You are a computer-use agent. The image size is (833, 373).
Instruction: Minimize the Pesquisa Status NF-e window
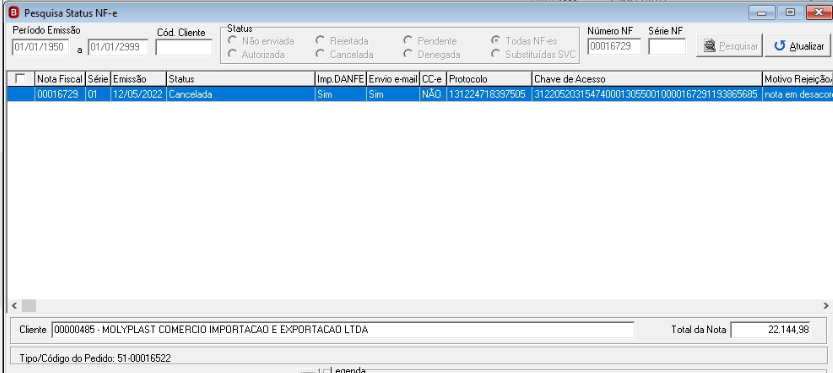point(761,13)
